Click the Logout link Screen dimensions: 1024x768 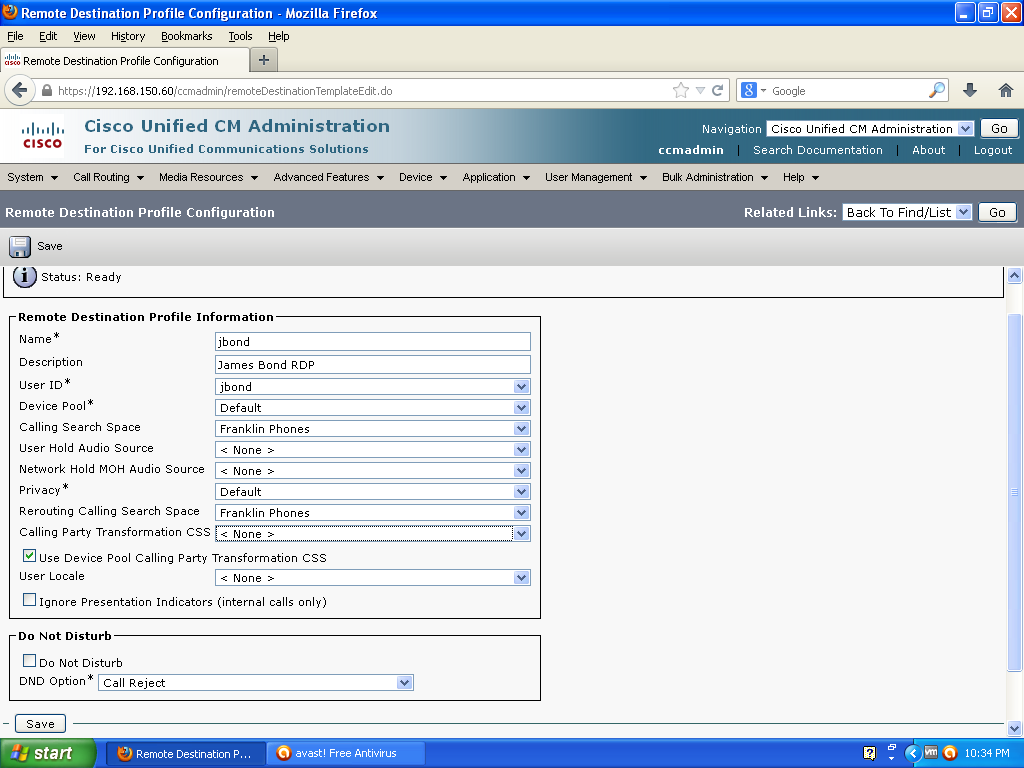pyautogui.click(x=993, y=150)
